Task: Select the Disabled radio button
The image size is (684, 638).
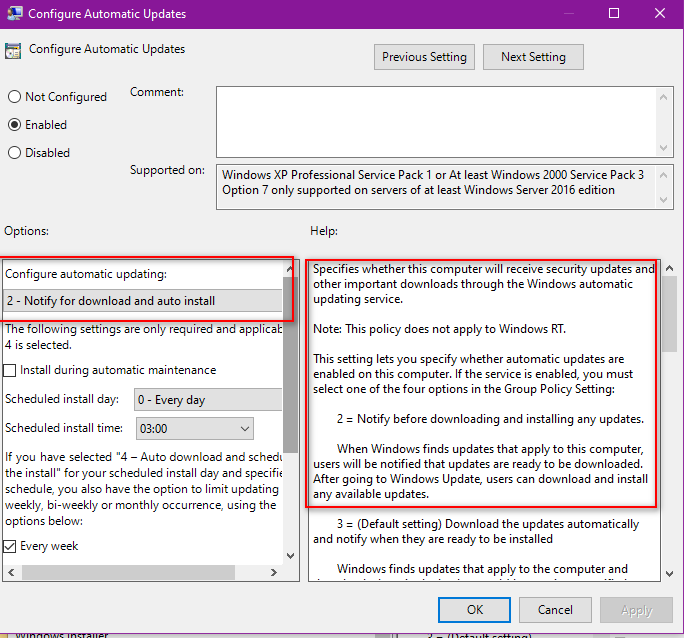Action: (x=15, y=153)
